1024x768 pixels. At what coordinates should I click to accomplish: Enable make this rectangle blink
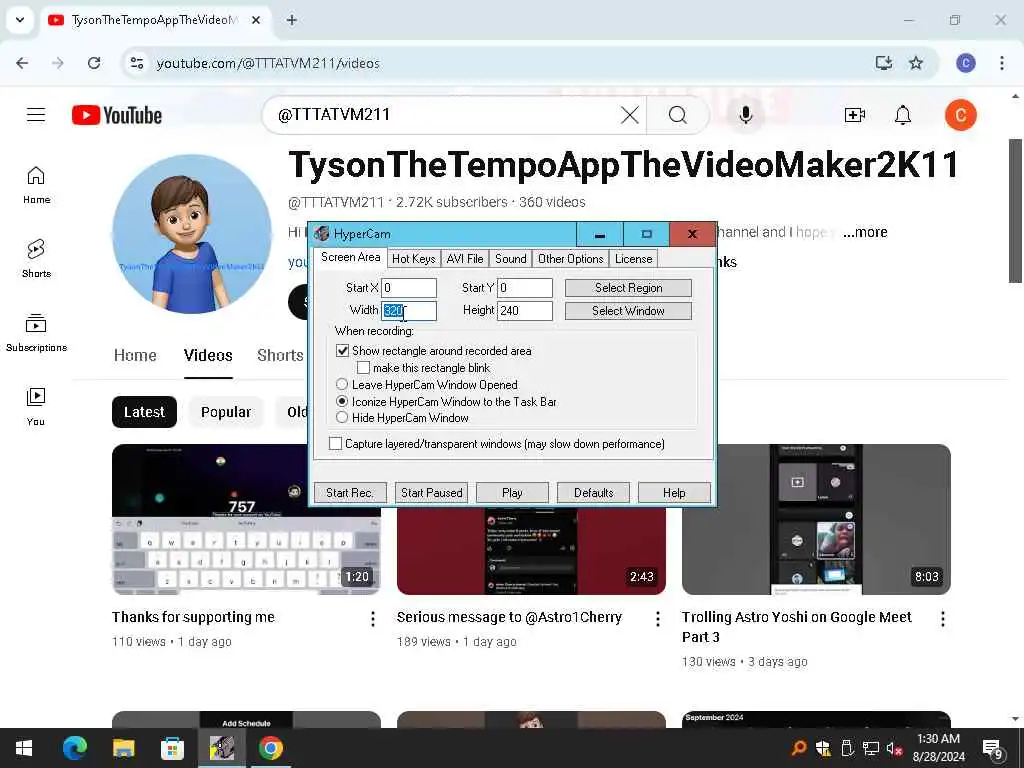click(x=363, y=368)
